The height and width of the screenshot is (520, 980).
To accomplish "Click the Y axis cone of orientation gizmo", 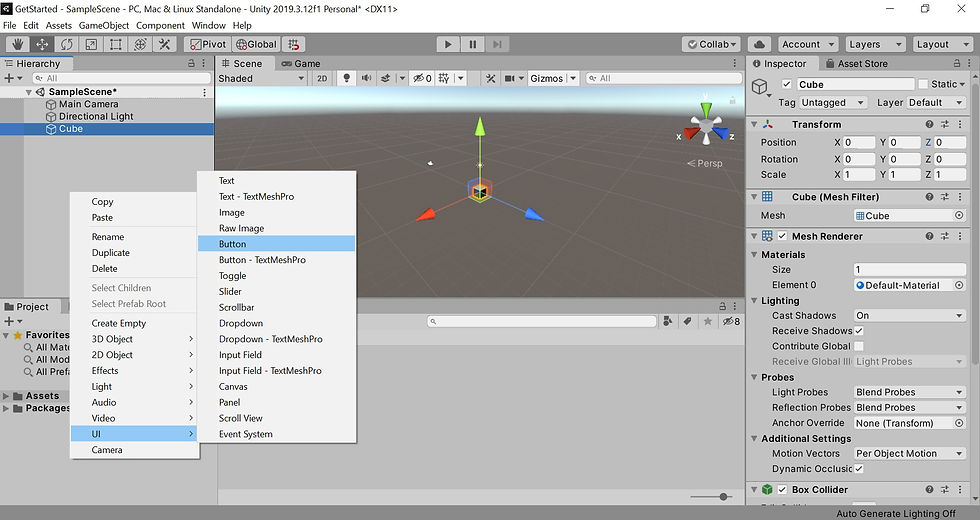I will 706,109.
